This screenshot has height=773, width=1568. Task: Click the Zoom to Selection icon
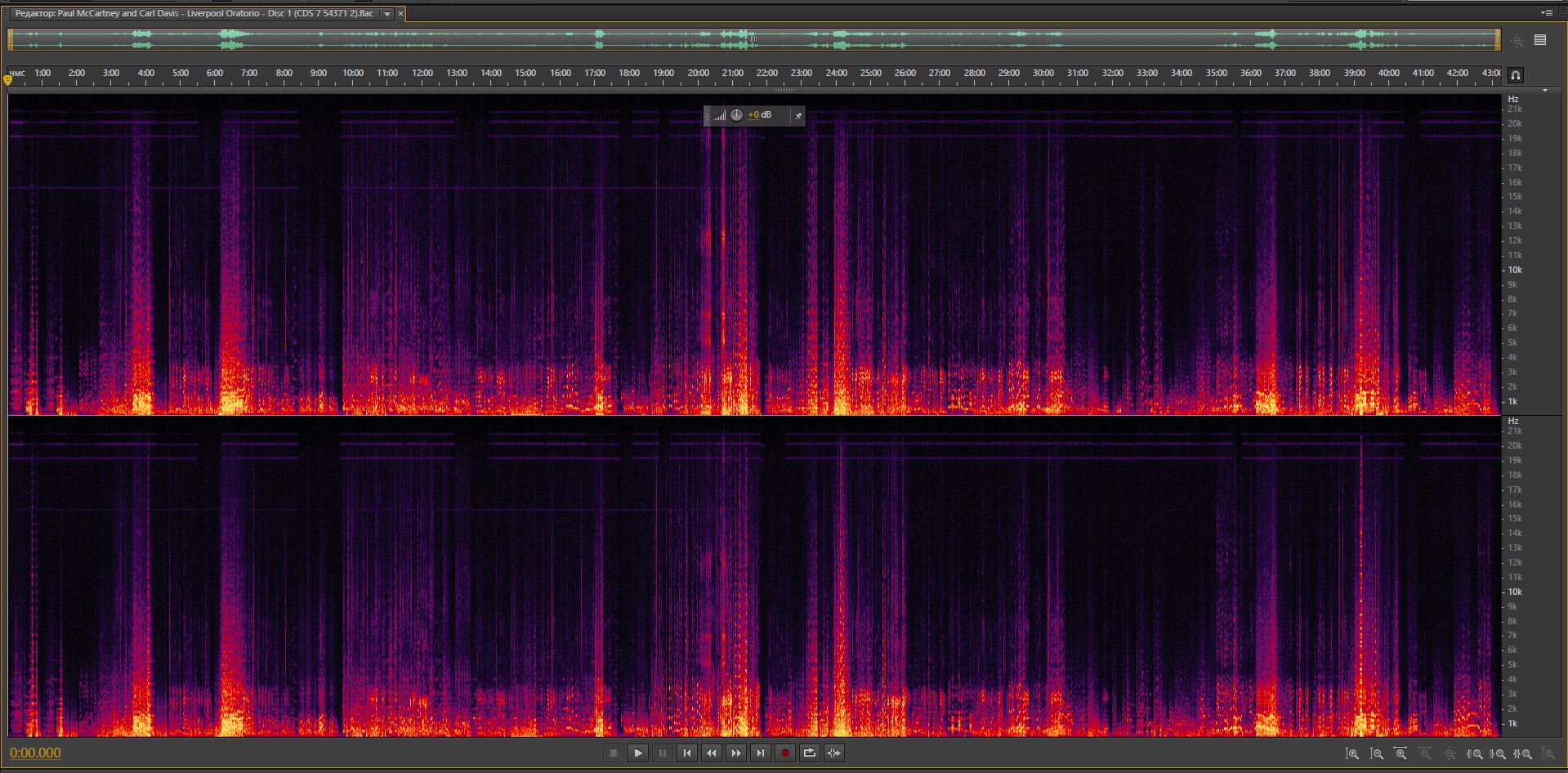click(1524, 754)
